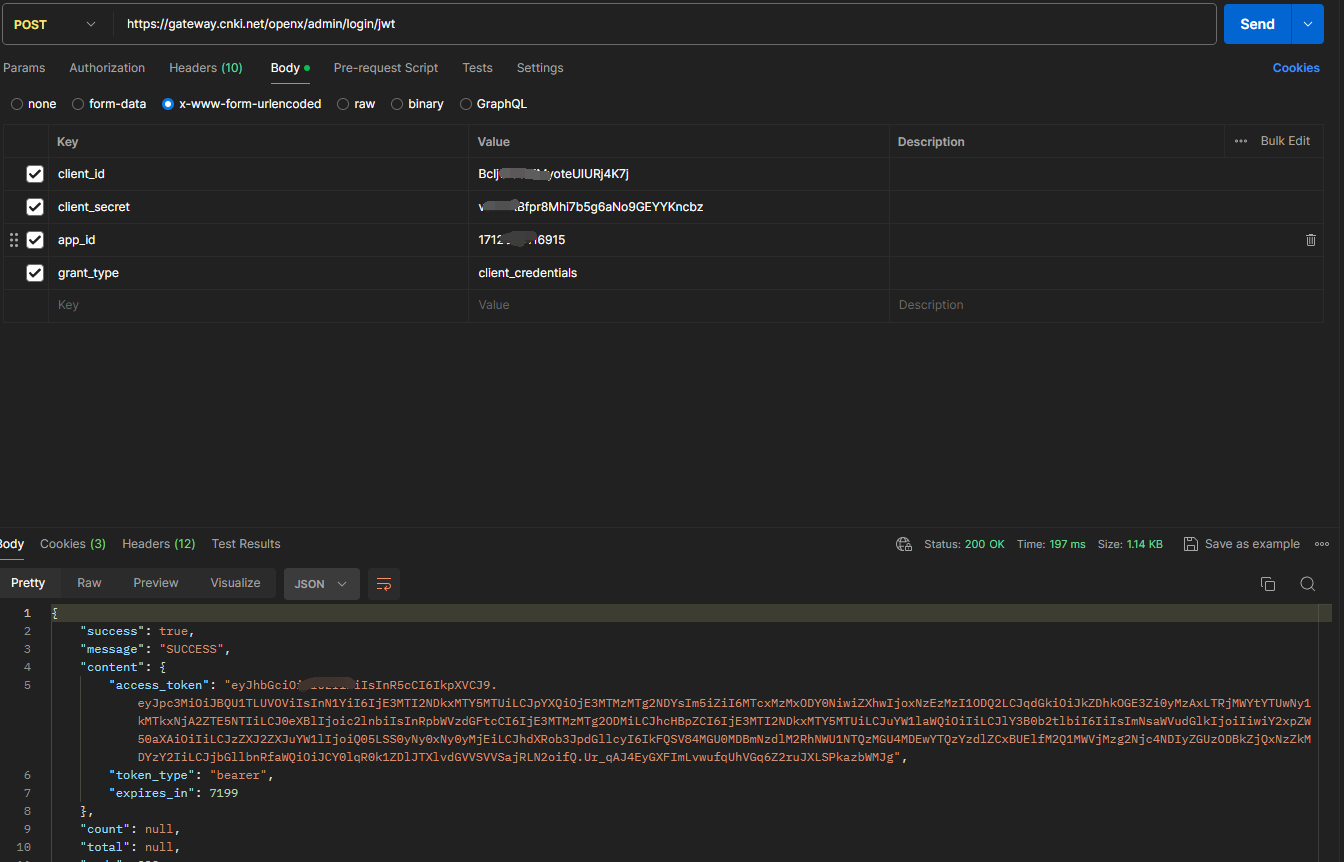Click the client_secret key cell

coord(258,207)
